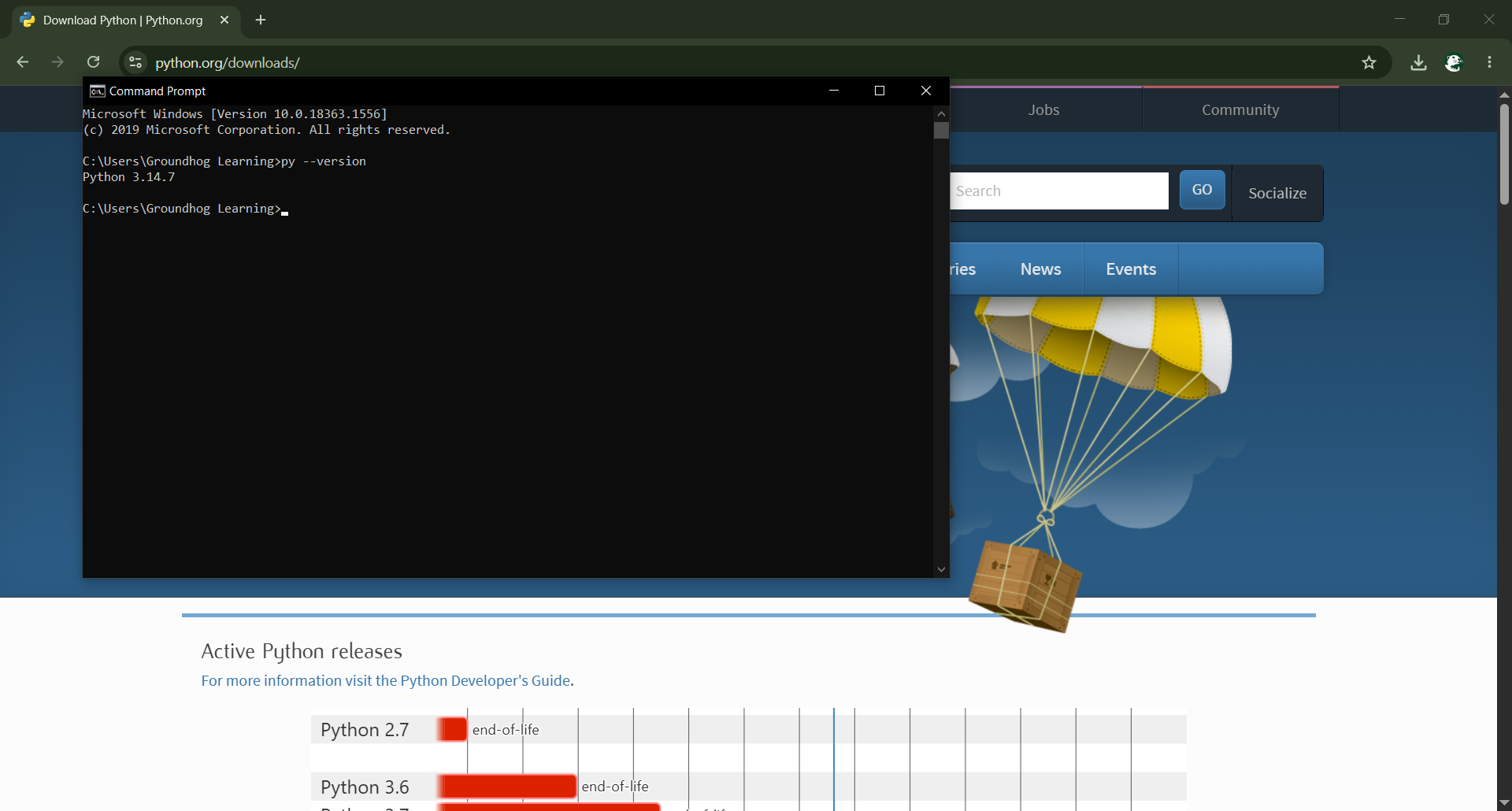Viewport: 1512px width, 811px height.
Task: View site information icon in address bar
Action: click(x=135, y=62)
